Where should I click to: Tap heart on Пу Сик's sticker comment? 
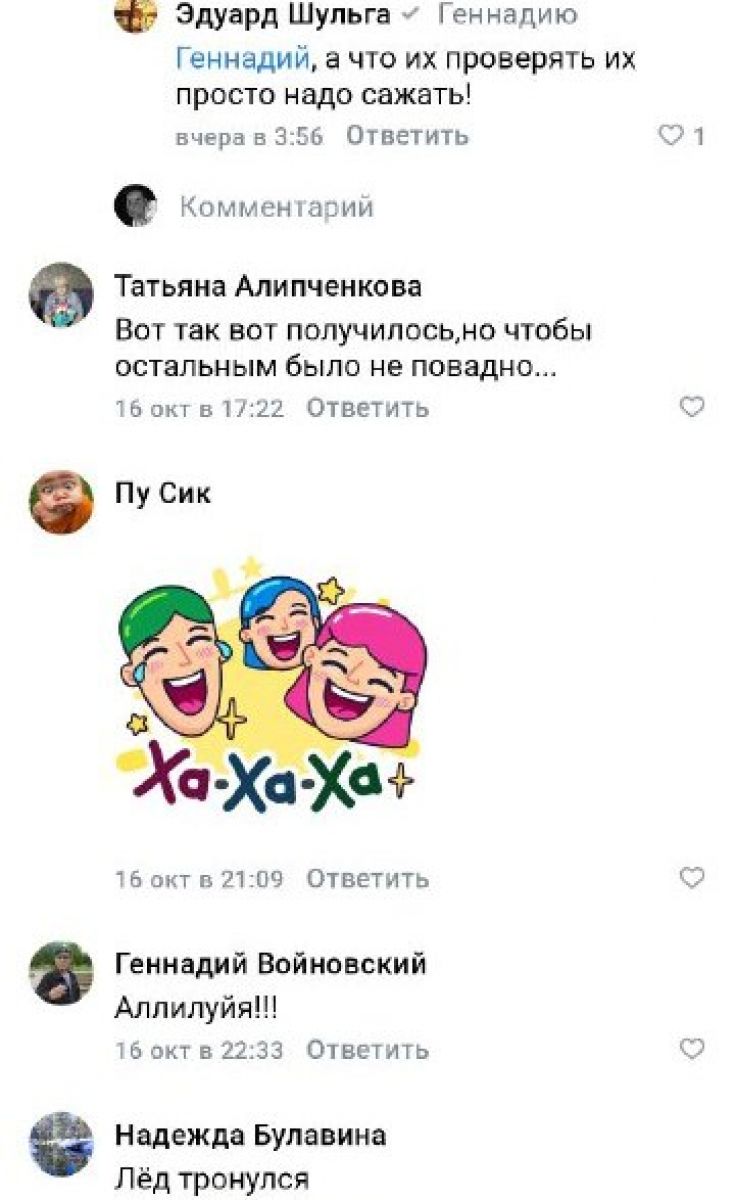pyautogui.click(x=692, y=878)
